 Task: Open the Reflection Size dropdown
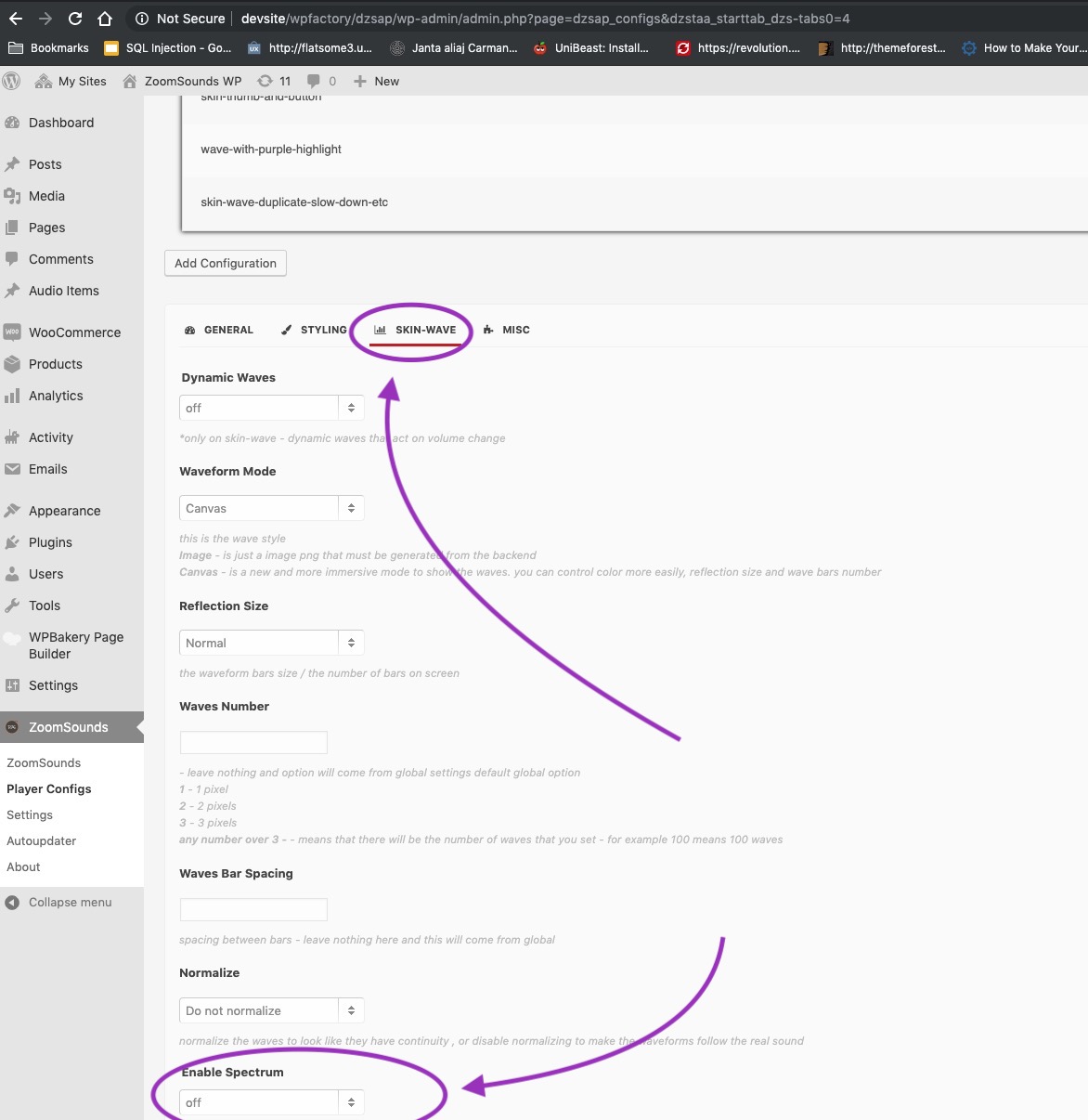pos(271,643)
